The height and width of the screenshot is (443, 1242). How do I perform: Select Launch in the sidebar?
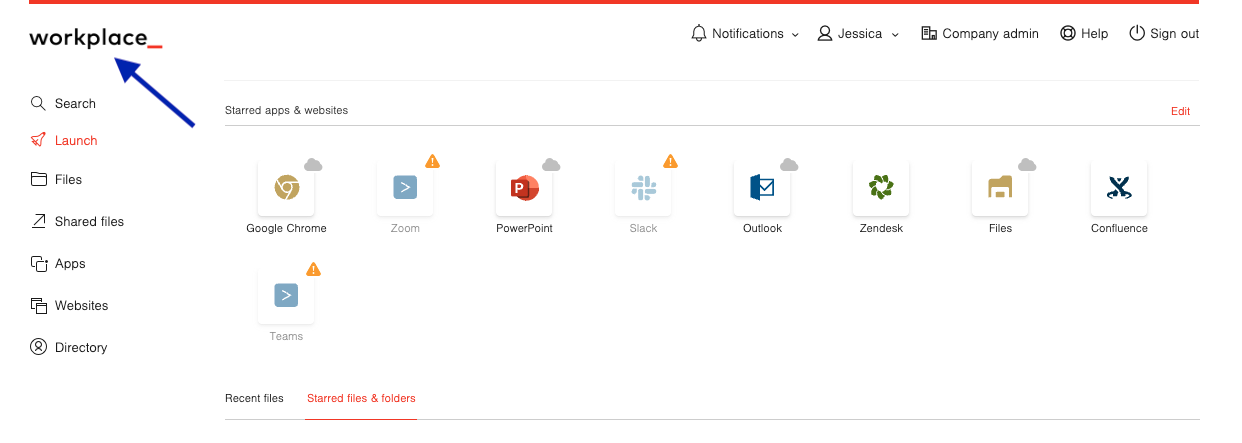tap(76, 140)
